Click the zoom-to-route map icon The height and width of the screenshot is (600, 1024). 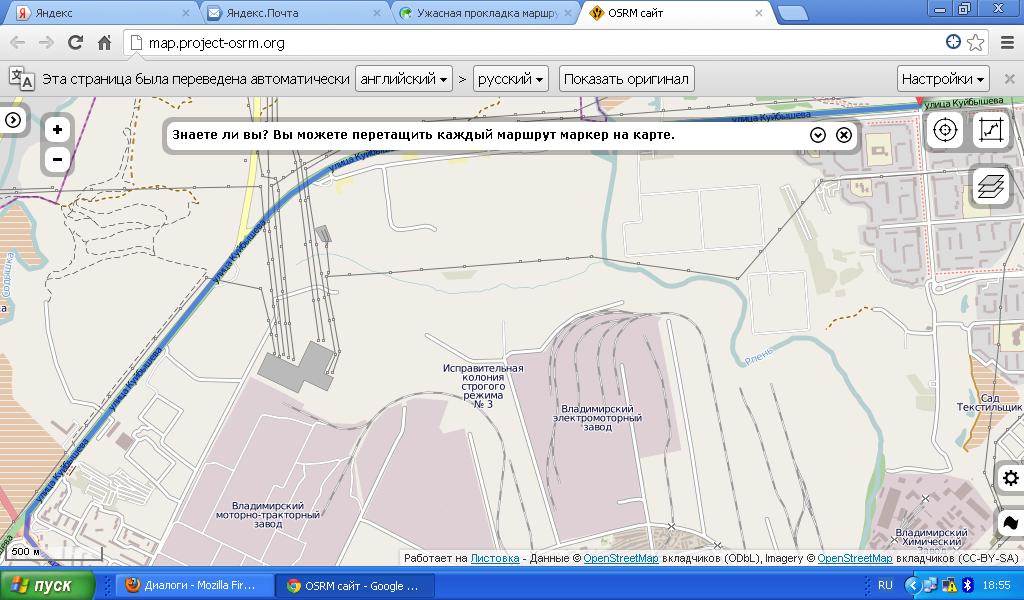tap(990, 130)
